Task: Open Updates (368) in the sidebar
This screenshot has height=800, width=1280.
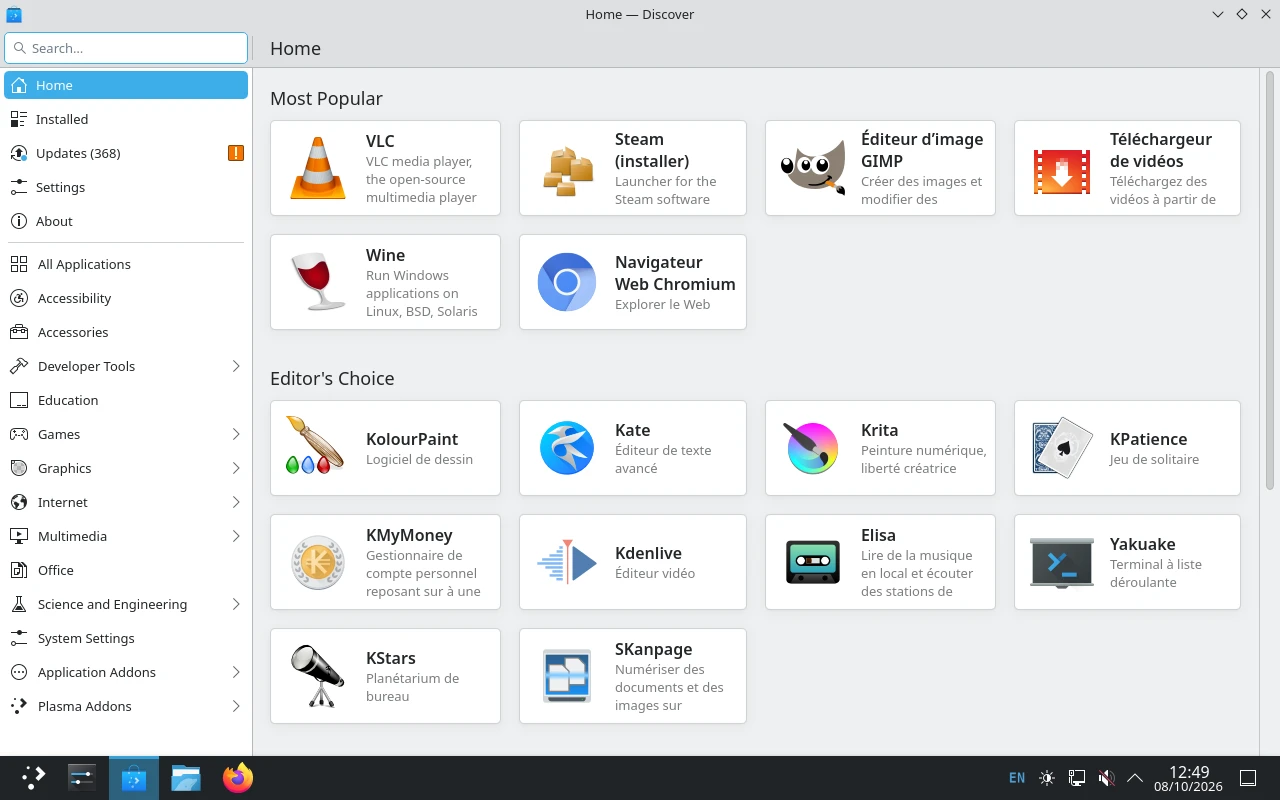Action: [x=126, y=153]
